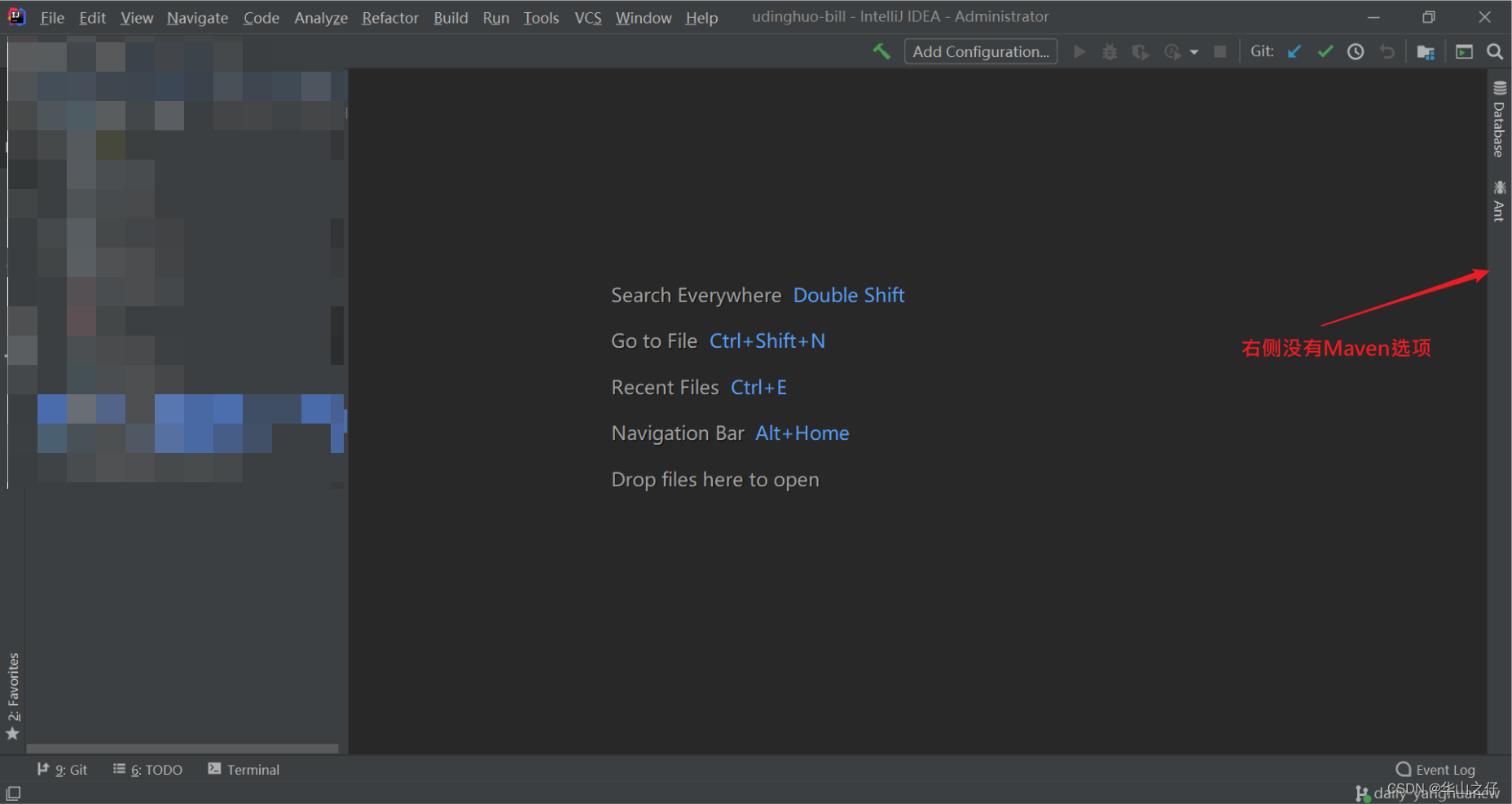Click Git Commit checkmark icon
The image size is (1512, 804).
(1325, 51)
